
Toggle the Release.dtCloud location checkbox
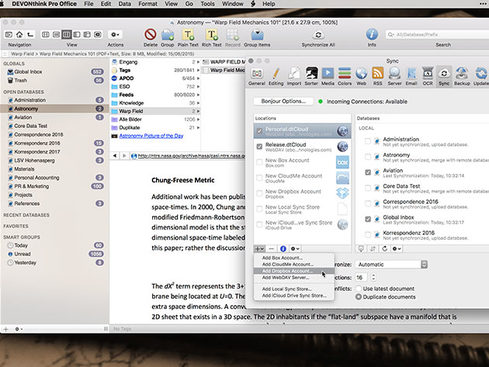(x=259, y=146)
